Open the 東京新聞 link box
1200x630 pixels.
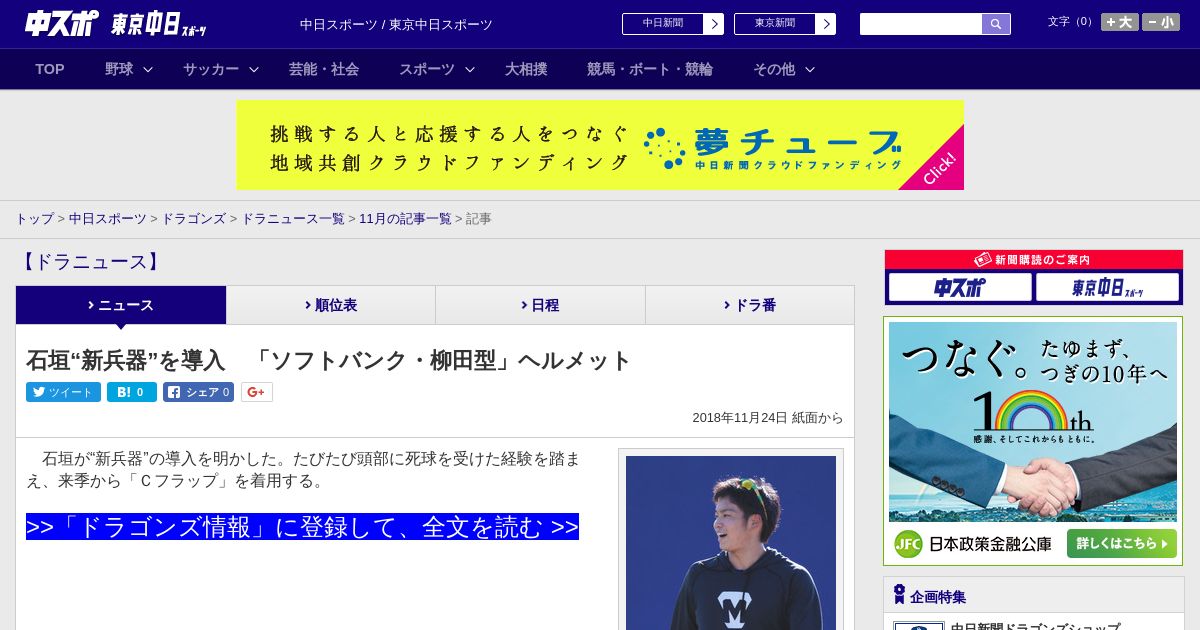775,24
